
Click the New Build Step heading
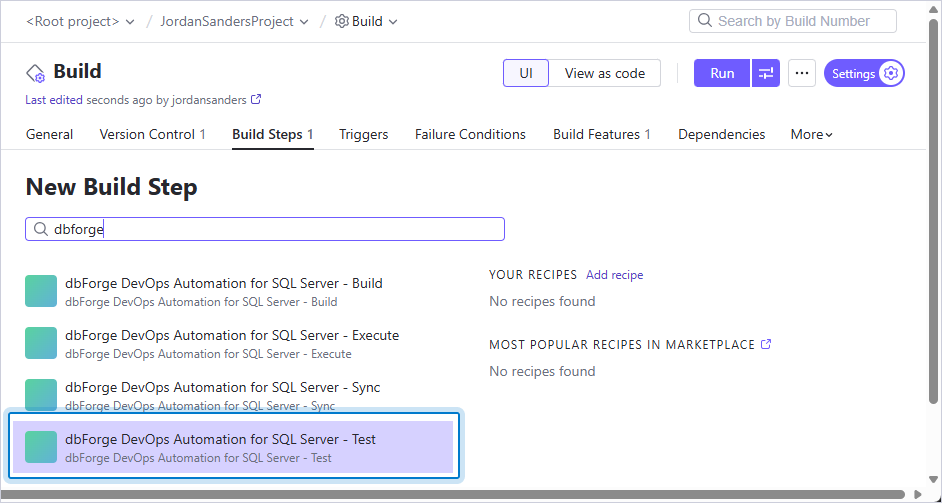111,187
